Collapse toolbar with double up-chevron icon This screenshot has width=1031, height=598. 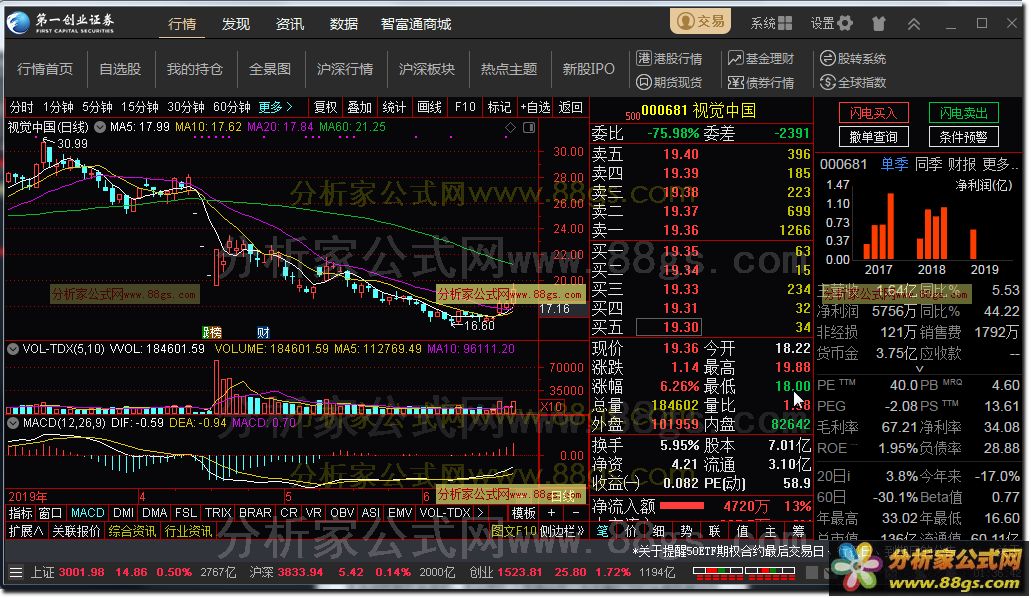(914, 24)
